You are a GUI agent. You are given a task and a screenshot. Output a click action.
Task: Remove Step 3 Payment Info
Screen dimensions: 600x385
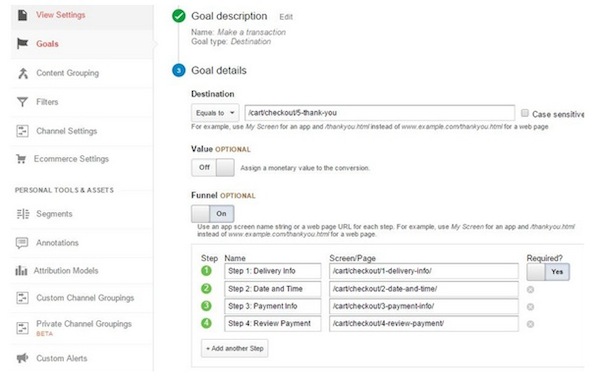point(530,307)
